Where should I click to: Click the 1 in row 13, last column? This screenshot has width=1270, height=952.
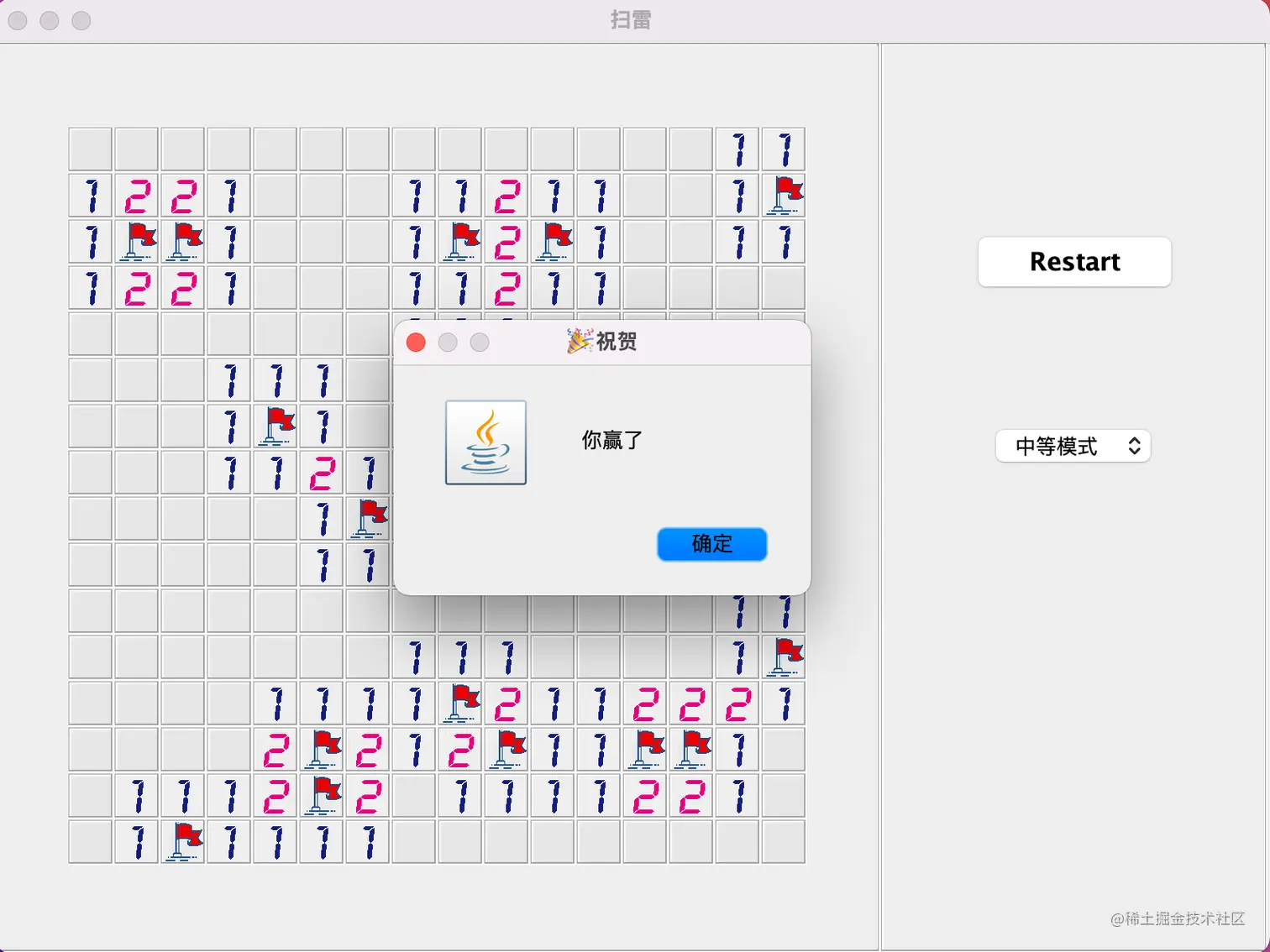pos(784,704)
